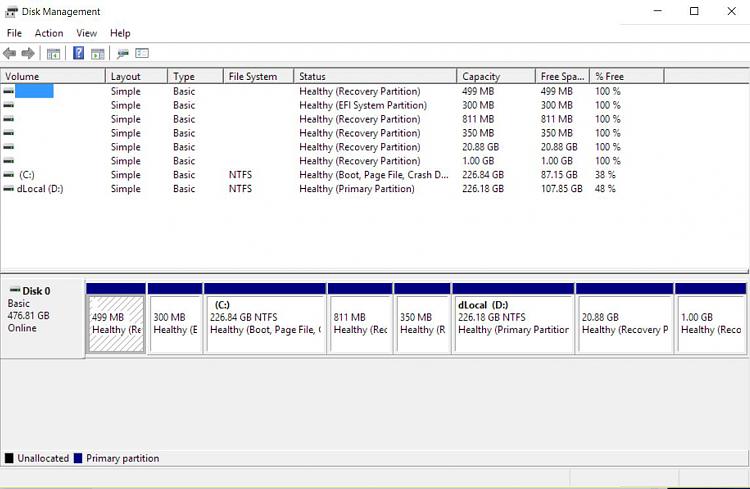Sort by the Capacity column header
The image size is (750, 489).
point(496,76)
